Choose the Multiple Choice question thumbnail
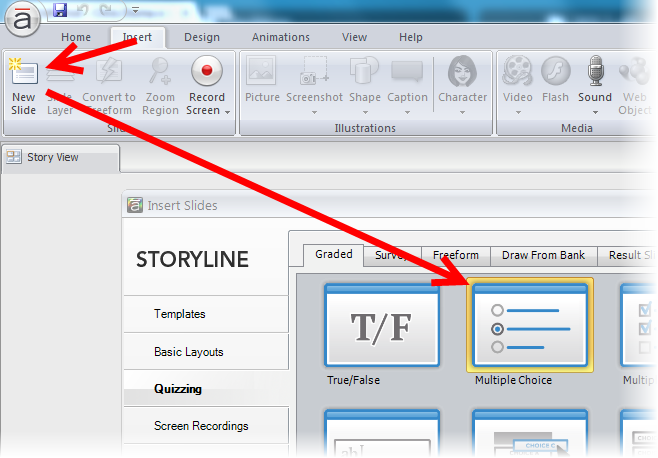Screen dimensions: 658x458 pyautogui.click(x=530, y=325)
